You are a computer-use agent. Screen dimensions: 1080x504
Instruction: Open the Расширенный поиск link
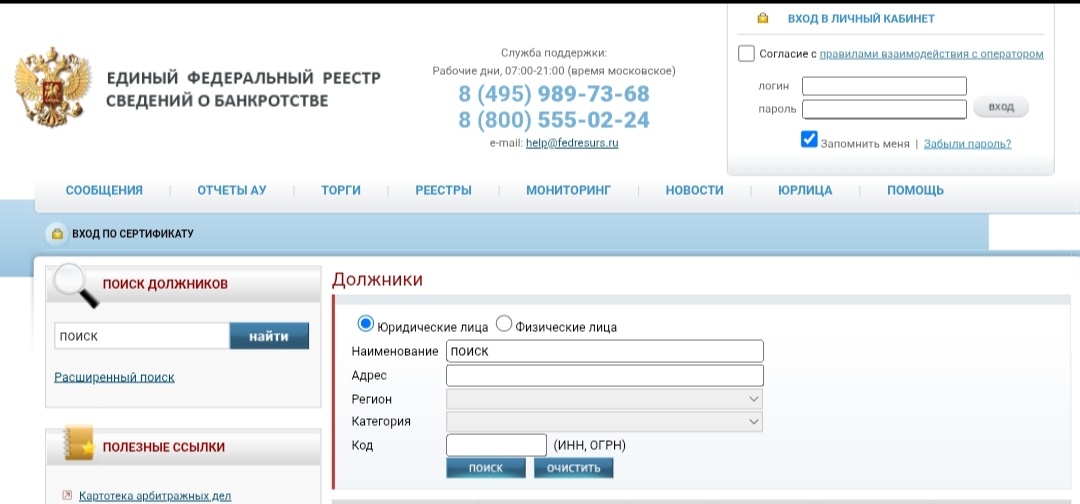tap(114, 377)
